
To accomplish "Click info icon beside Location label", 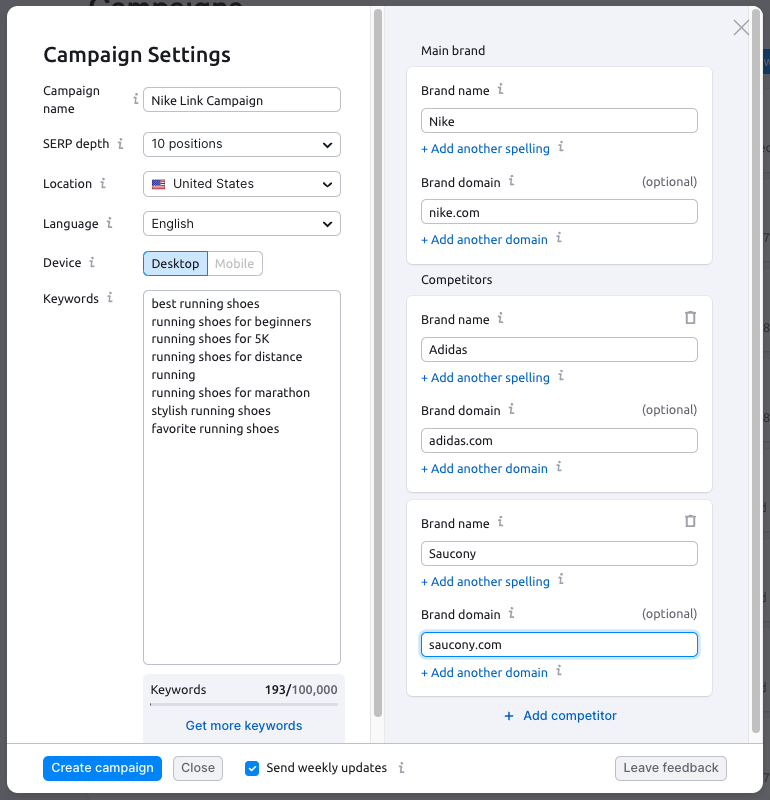I will (103, 183).
